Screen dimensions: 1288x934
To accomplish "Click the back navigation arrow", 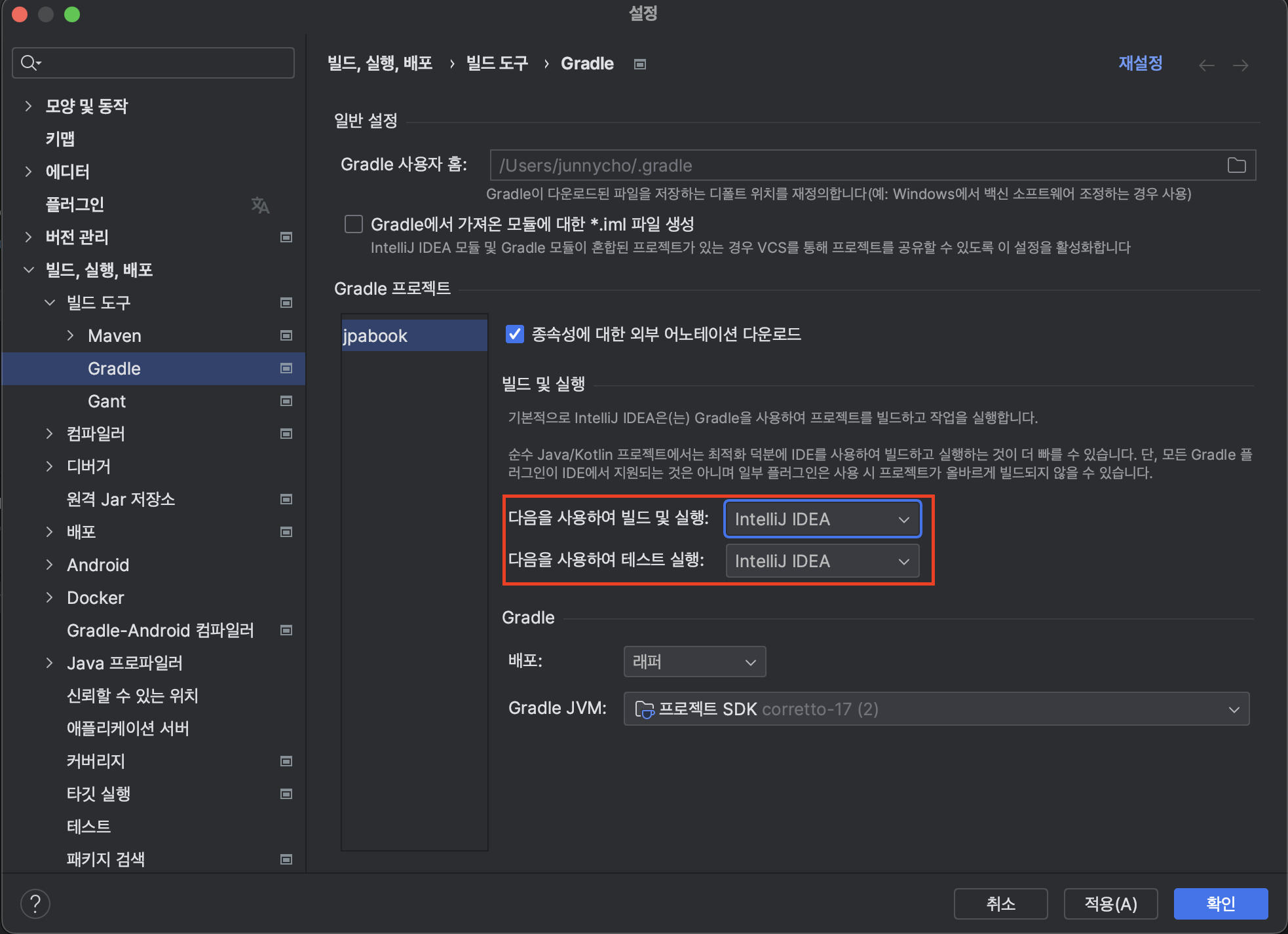I will point(1206,65).
